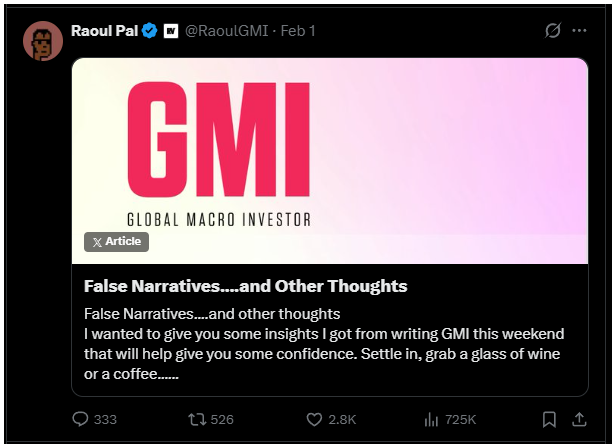The width and height of the screenshot is (616, 448).
Task: Like the post with heart icon
Action: click(313, 420)
